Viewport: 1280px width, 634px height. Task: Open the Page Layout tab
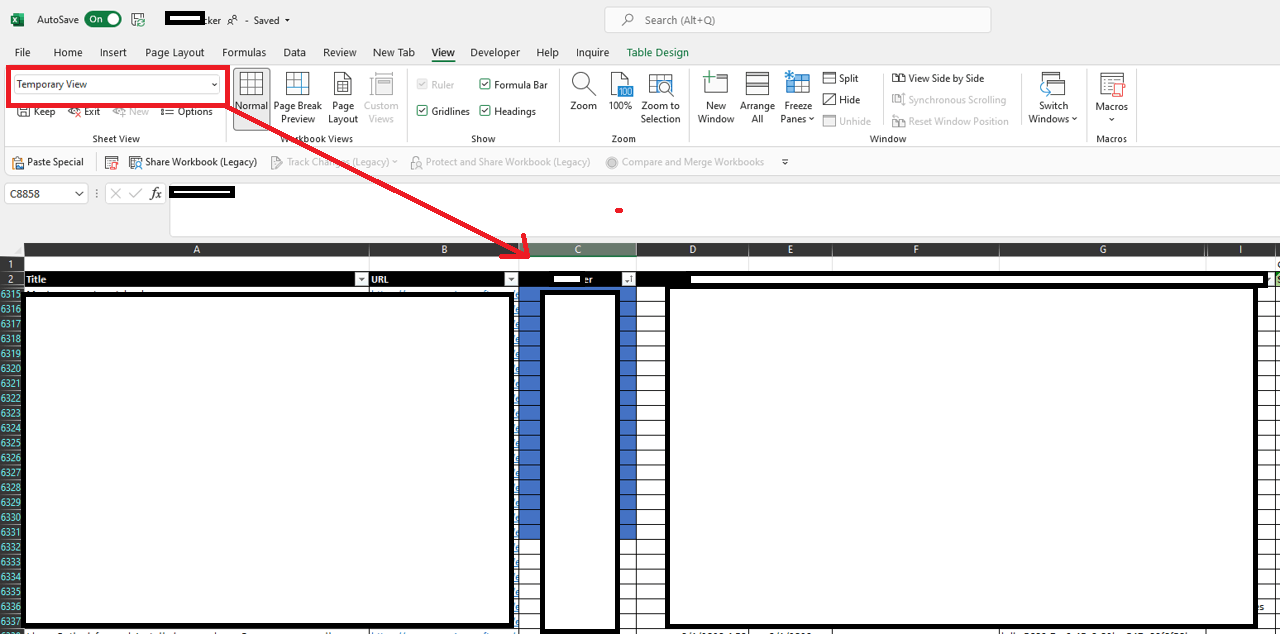click(175, 53)
